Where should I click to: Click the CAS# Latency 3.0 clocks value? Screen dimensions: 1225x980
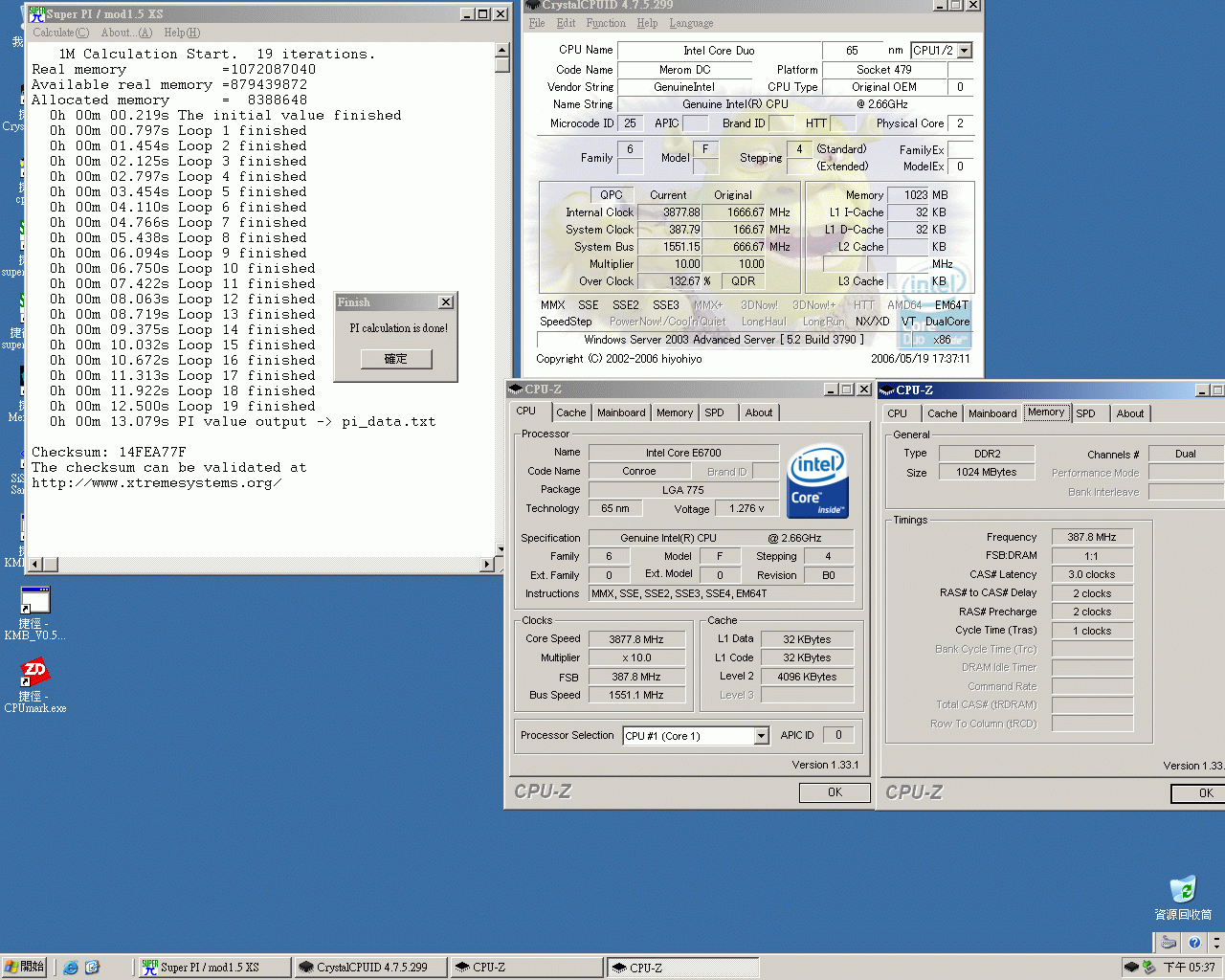(1092, 575)
